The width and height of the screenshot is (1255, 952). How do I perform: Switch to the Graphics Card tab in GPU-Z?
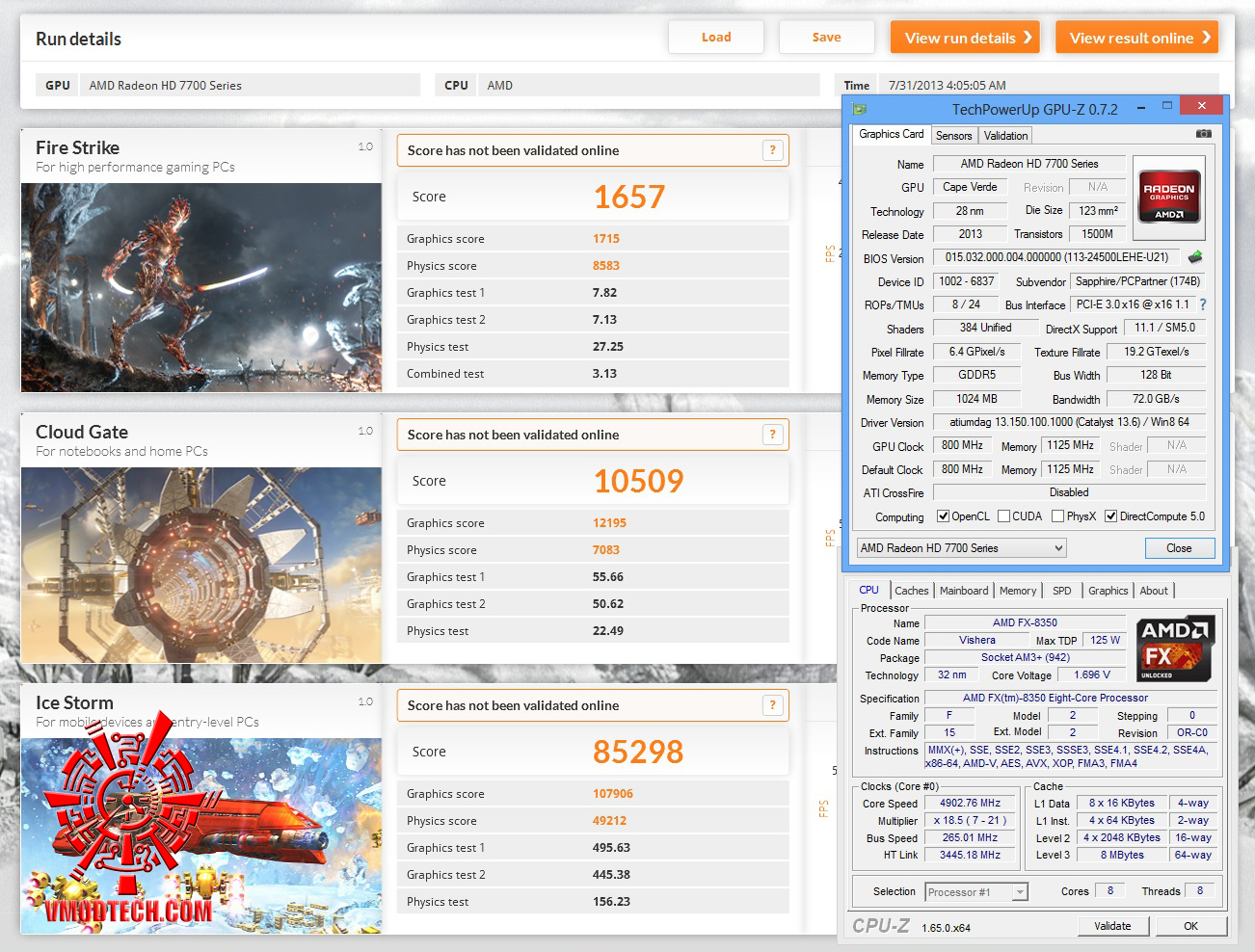892,134
